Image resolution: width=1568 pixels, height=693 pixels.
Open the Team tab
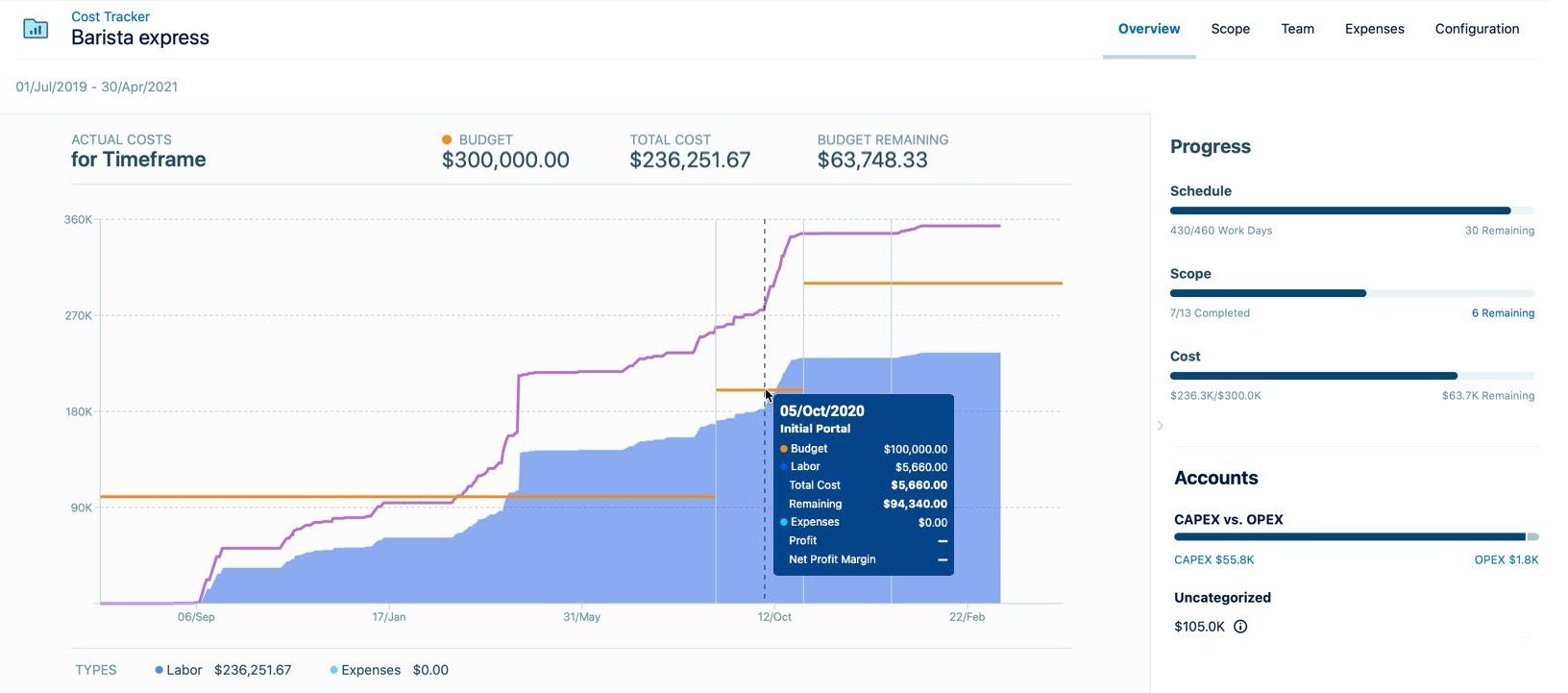point(1297,29)
